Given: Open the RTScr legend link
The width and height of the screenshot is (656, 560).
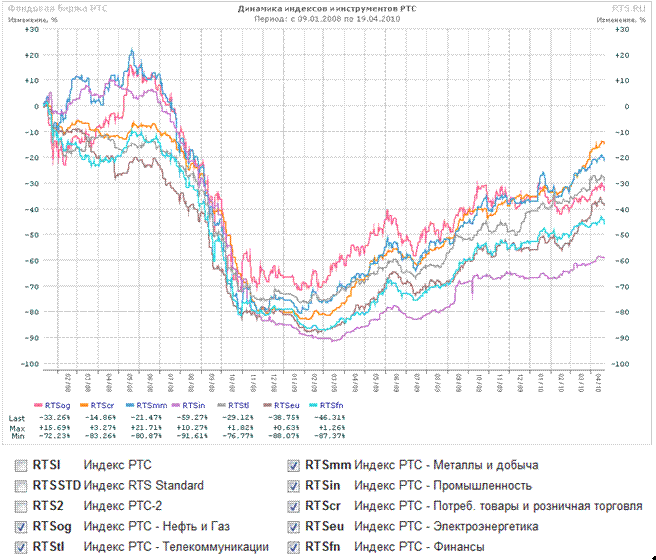Looking at the screenshot, I should (102, 405).
